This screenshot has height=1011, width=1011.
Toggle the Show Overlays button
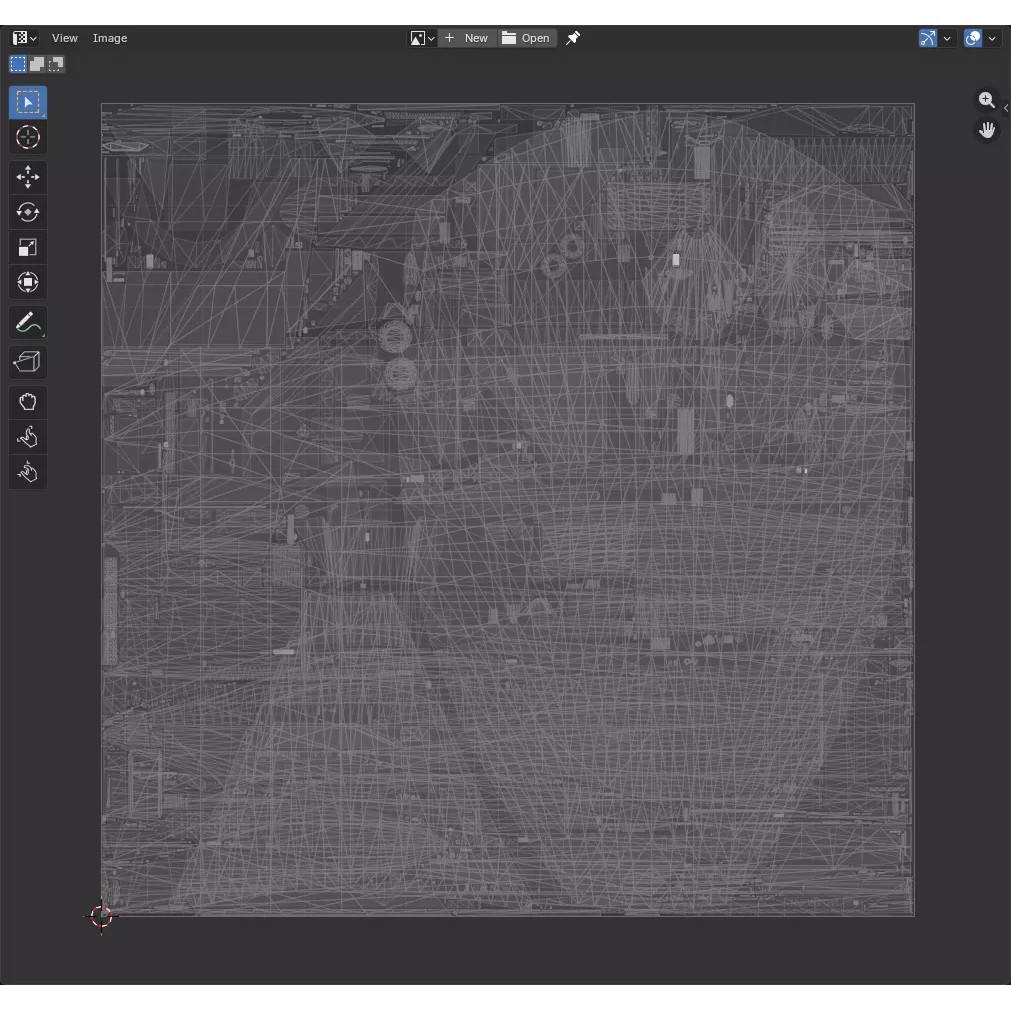973,38
